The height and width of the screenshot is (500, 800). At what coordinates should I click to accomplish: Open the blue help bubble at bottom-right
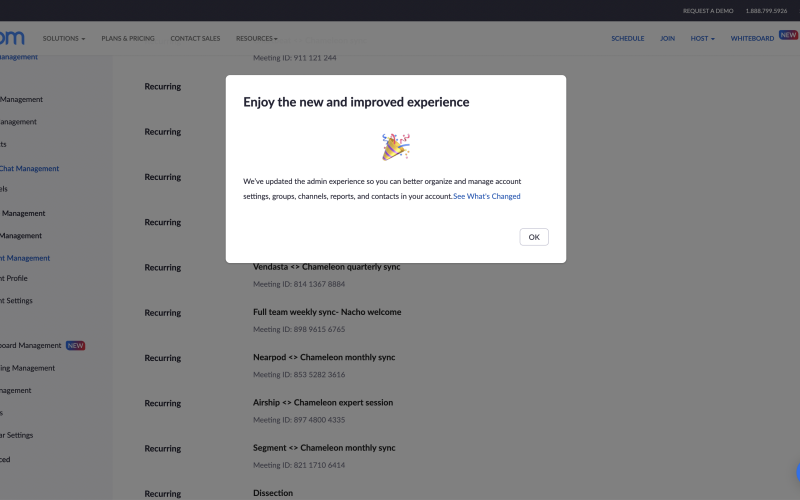[797, 472]
